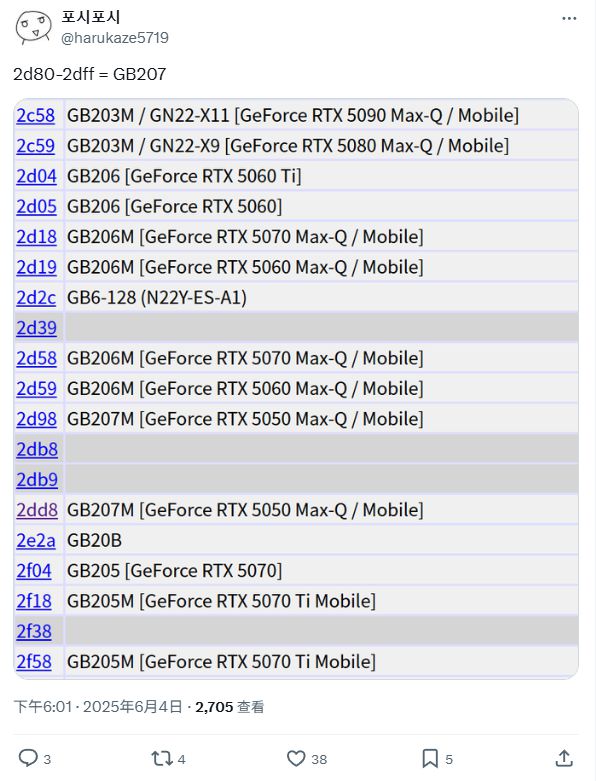Select the GB20B entry text

point(94,541)
